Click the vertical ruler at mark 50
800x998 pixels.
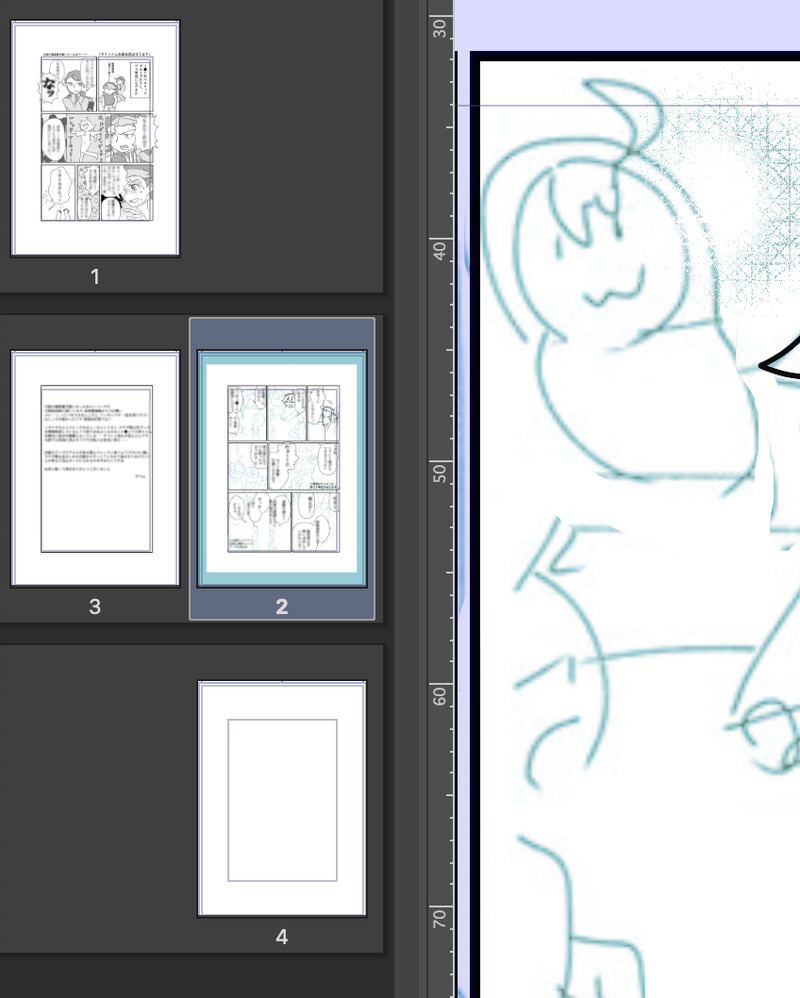pyautogui.click(x=440, y=473)
